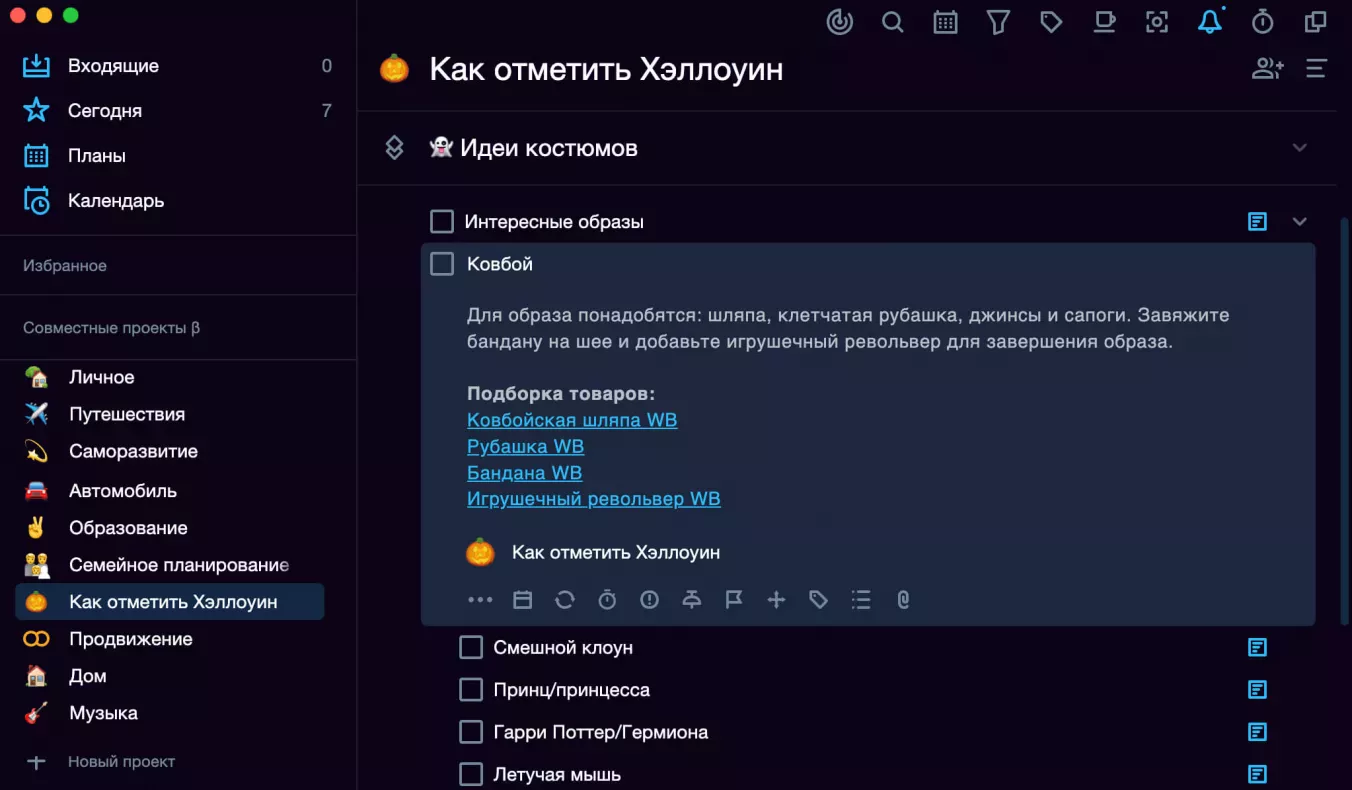Image resolution: width=1352 pixels, height=790 pixels.
Task: Set task priority exclamation icon
Action: click(650, 600)
